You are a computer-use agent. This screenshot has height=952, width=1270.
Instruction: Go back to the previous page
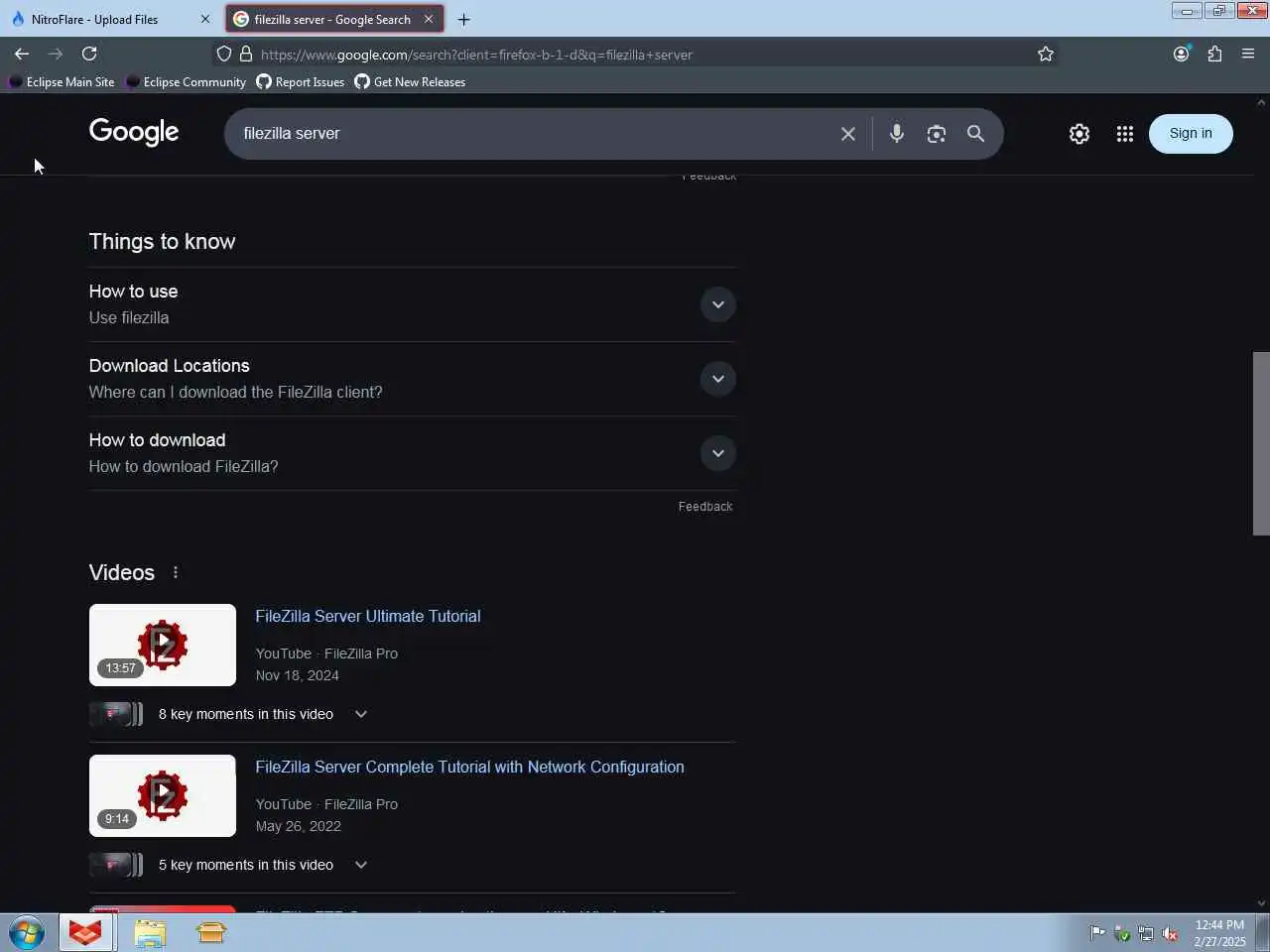click(x=22, y=54)
